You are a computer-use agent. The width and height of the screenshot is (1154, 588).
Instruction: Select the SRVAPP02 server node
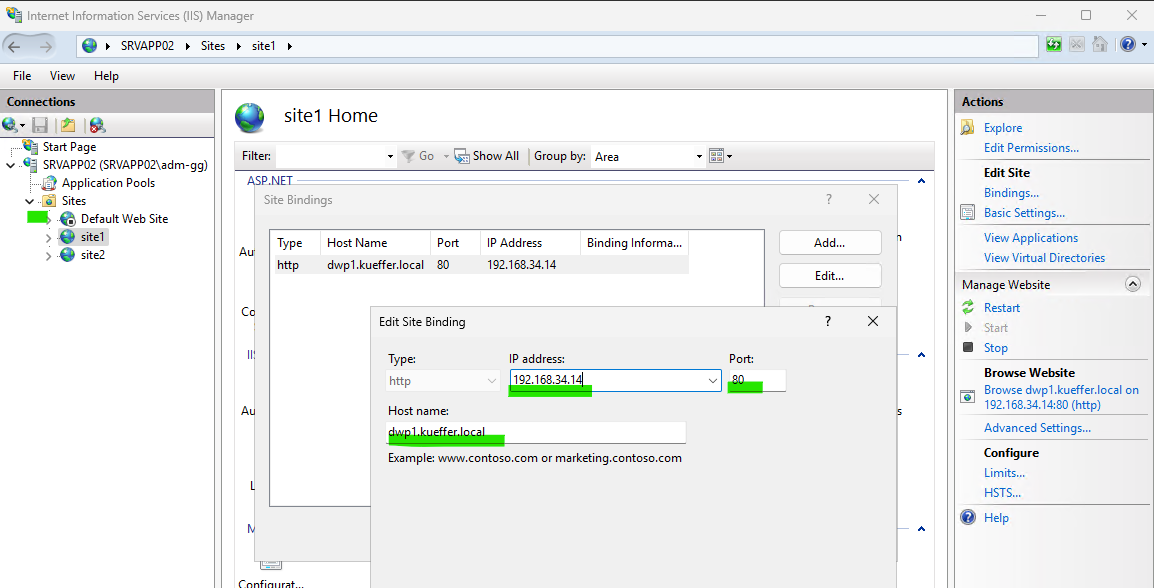(124, 165)
